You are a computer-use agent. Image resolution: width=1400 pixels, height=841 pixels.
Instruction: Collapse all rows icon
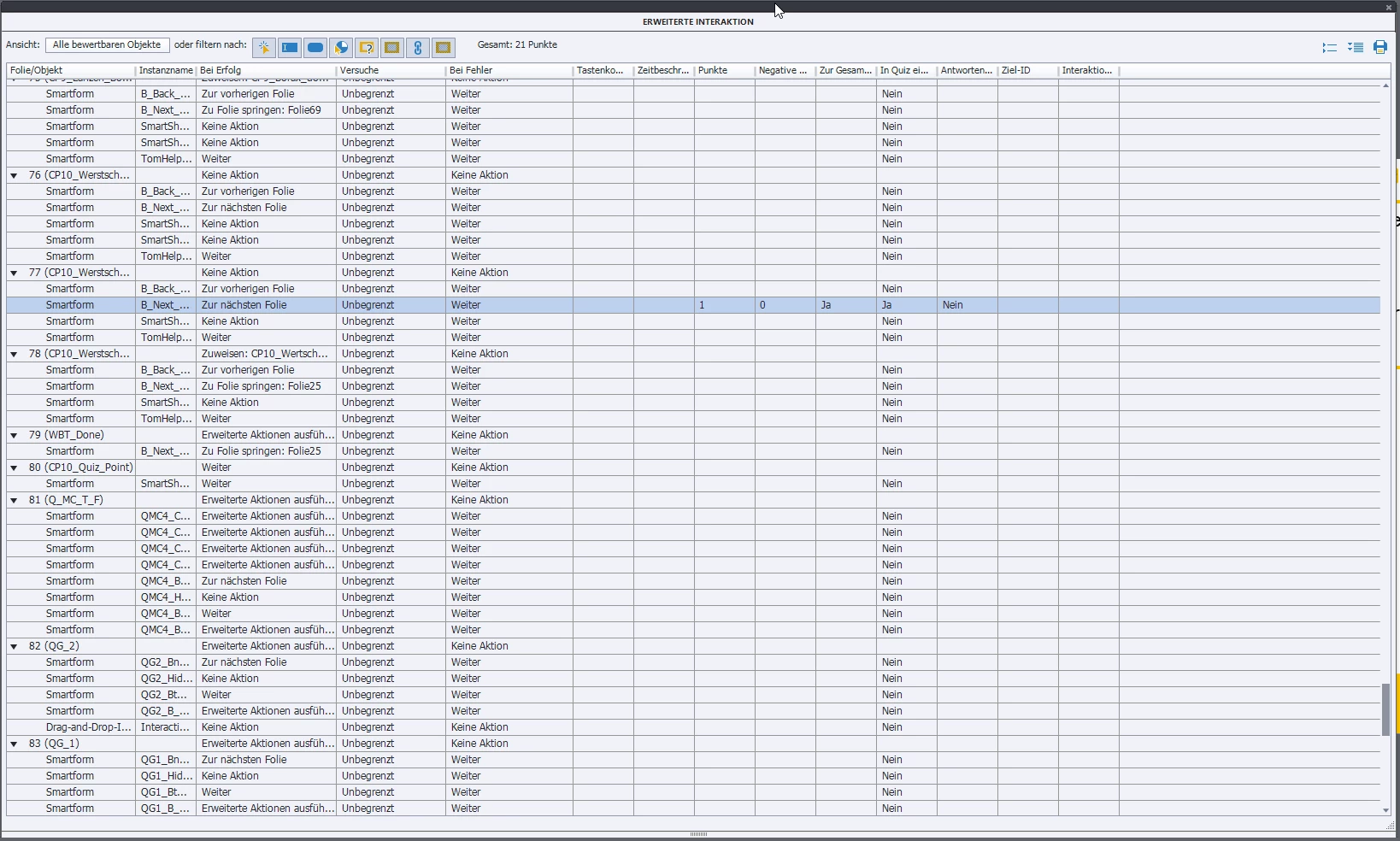tap(1330, 48)
